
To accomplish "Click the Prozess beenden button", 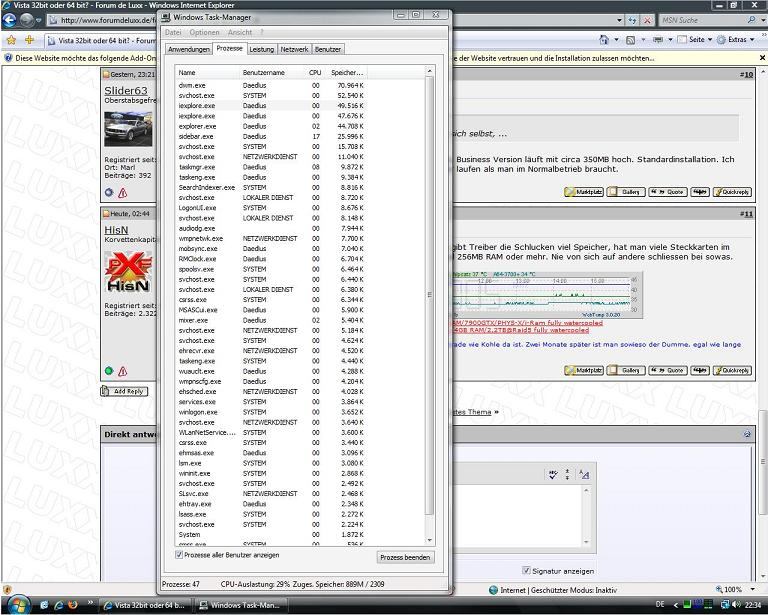I will click(x=405, y=557).
